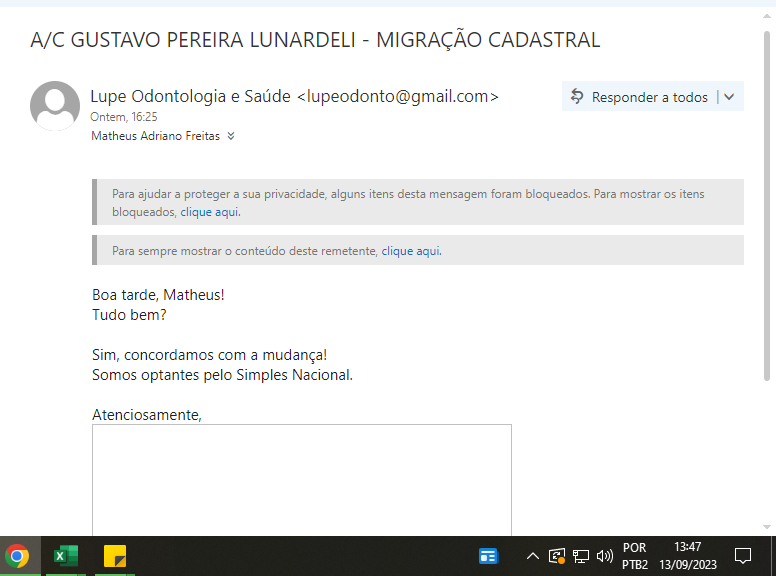The image size is (776, 576).
Task: Open the dropdown arrow beside Responder a todos
Action: tap(729, 97)
